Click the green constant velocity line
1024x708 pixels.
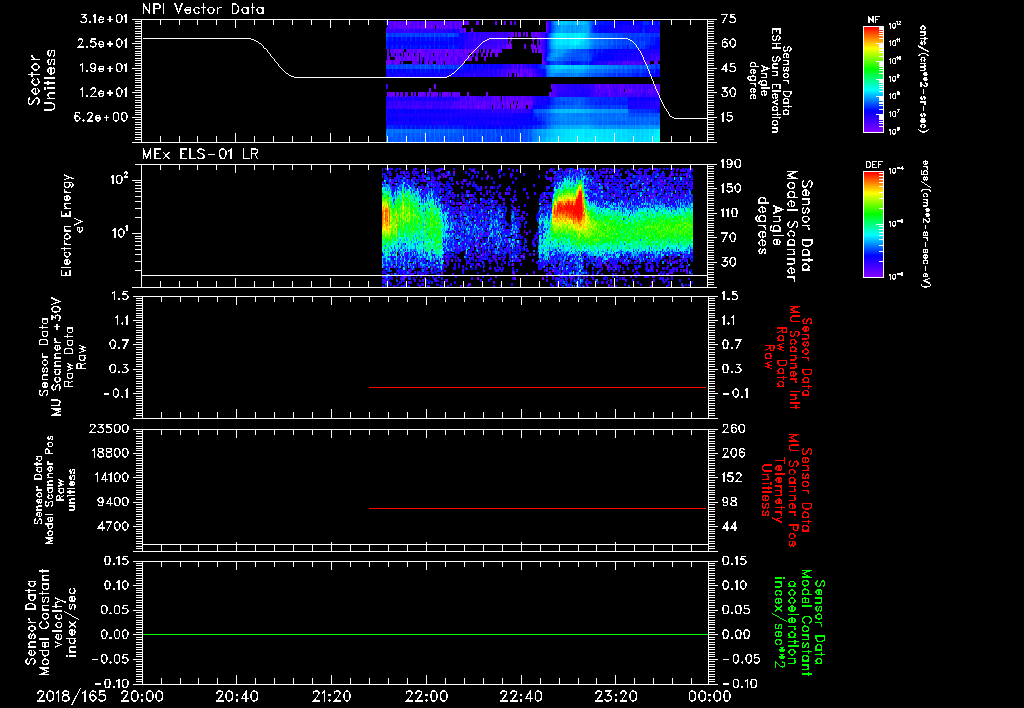425,634
